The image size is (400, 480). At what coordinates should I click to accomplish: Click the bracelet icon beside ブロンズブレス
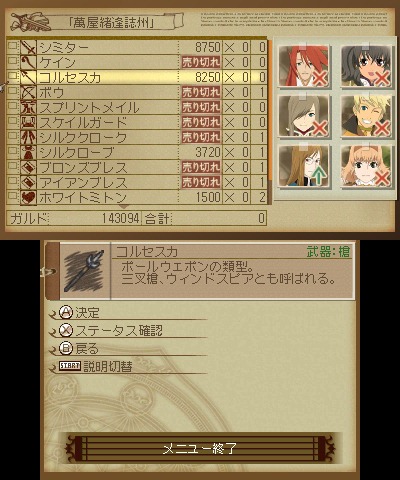click(x=28, y=167)
